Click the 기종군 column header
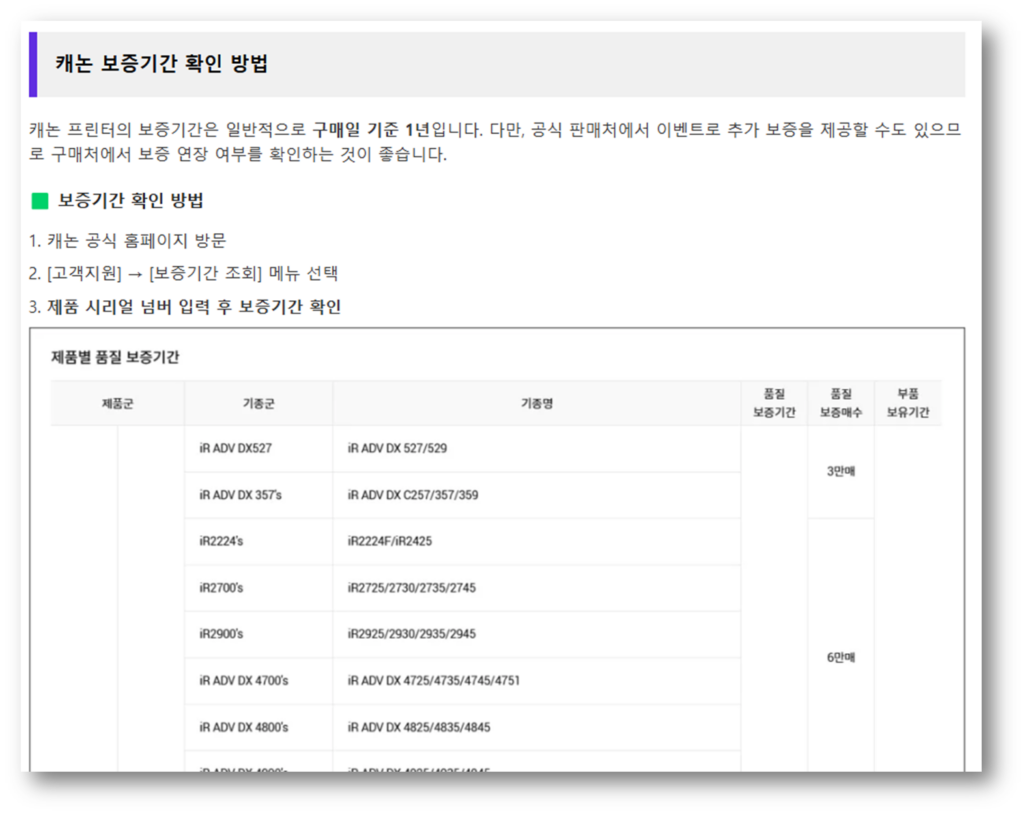Screen dimensions: 1024x814 point(259,404)
